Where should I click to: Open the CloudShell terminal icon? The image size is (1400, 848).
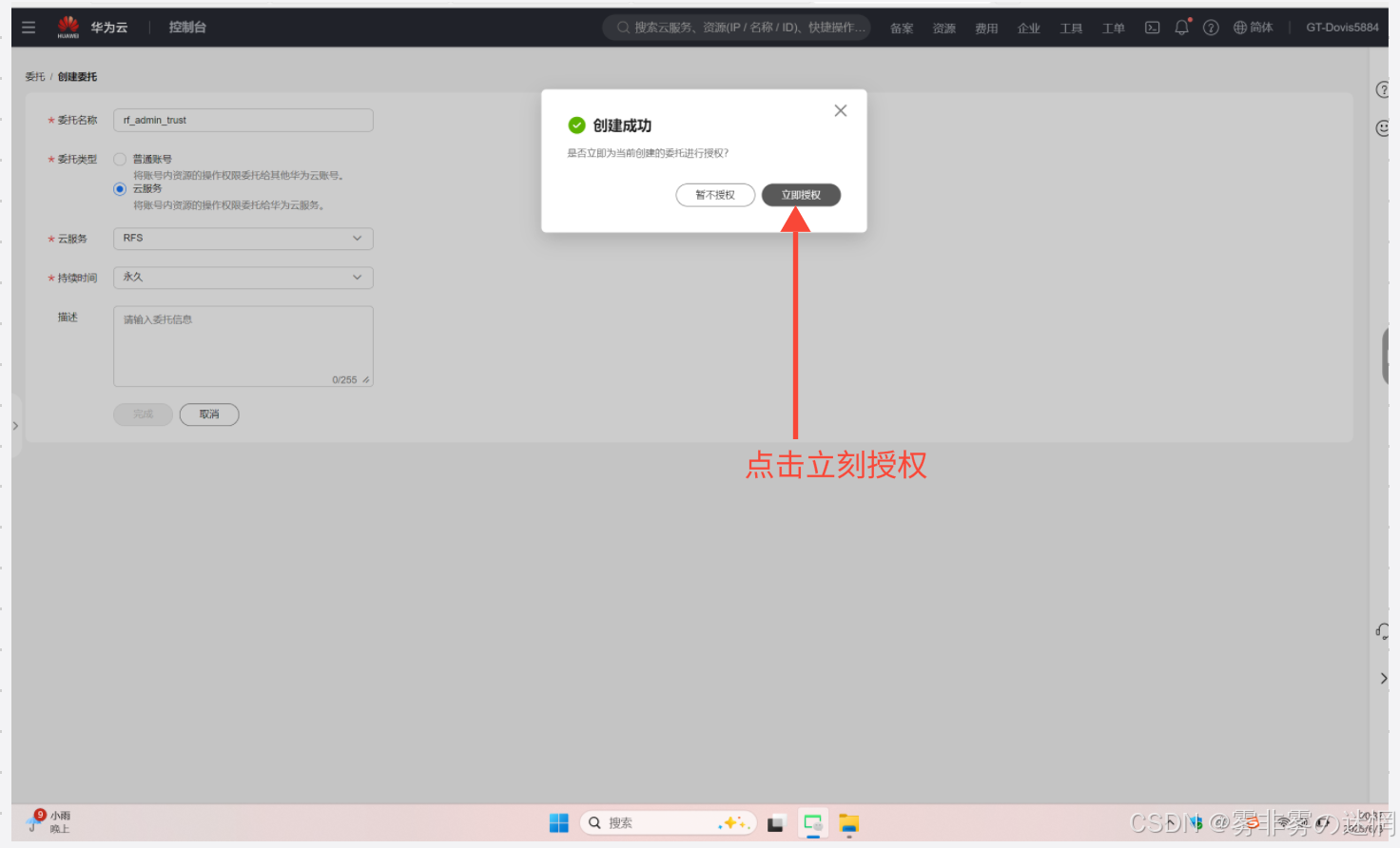[1152, 28]
